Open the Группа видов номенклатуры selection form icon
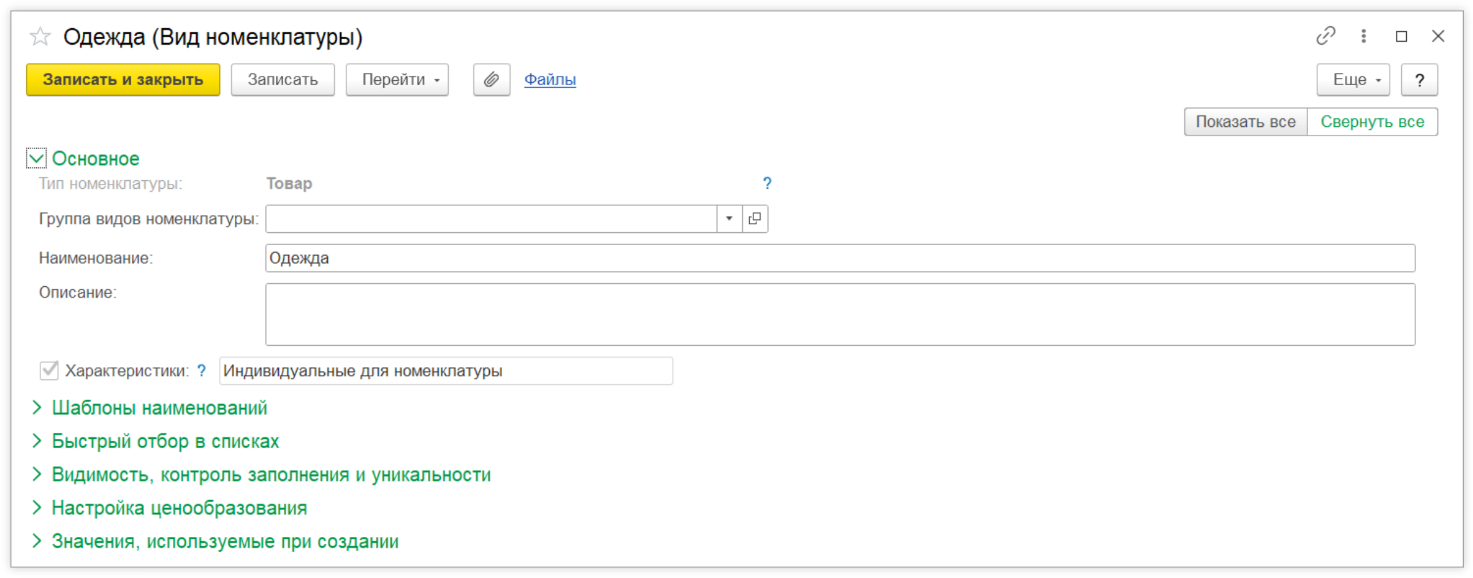Image resolution: width=1473 pixels, height=578 pixels. (755, 219)
